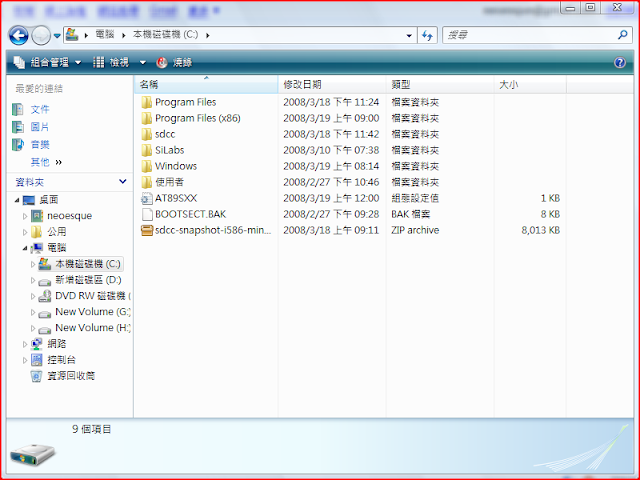
Task: Open the breadcrumb arrow after 本機磁碟機 (C:)
Action: click(207, 35)
